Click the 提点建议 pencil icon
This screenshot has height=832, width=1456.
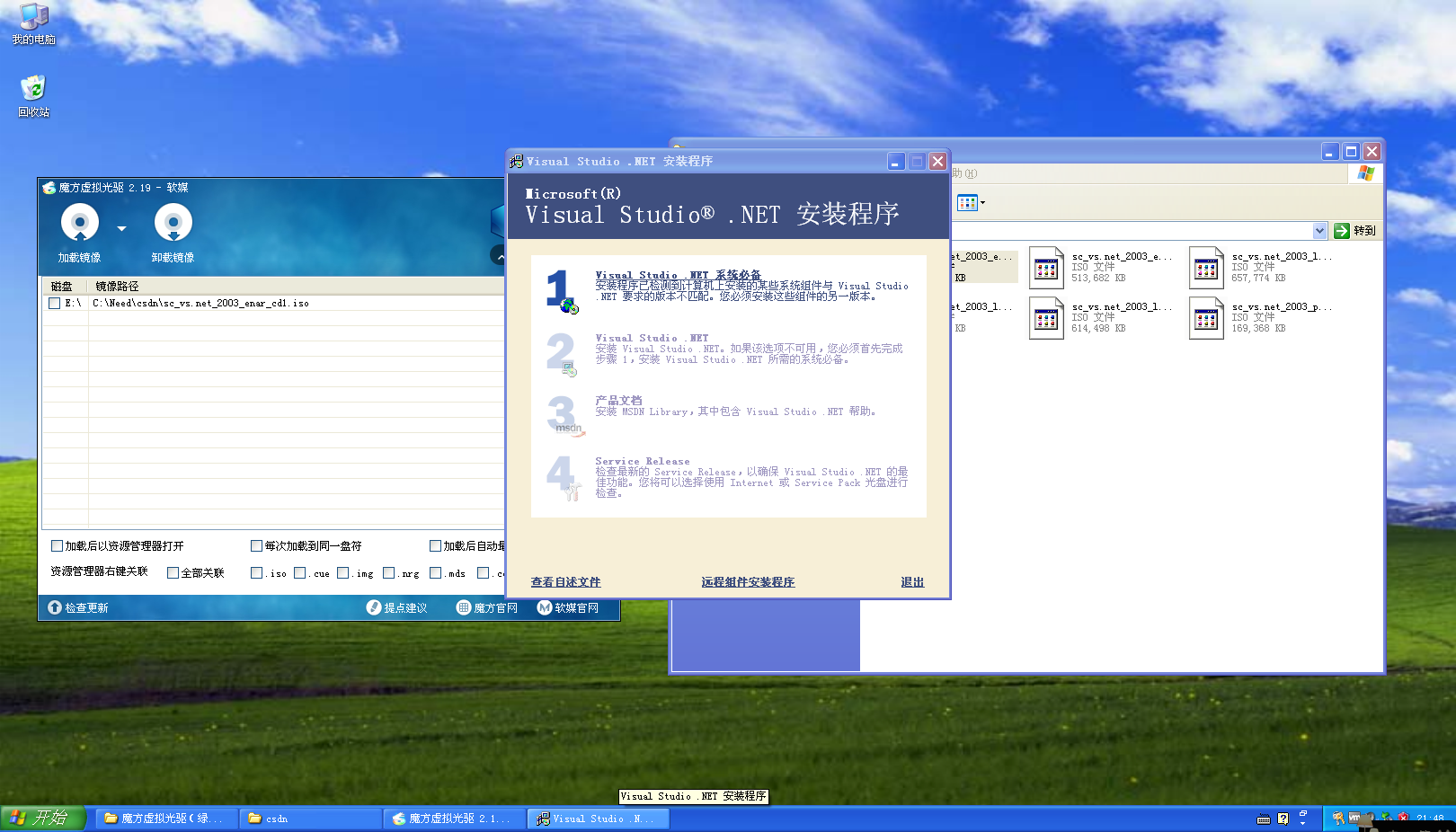[x=374, y=607]
